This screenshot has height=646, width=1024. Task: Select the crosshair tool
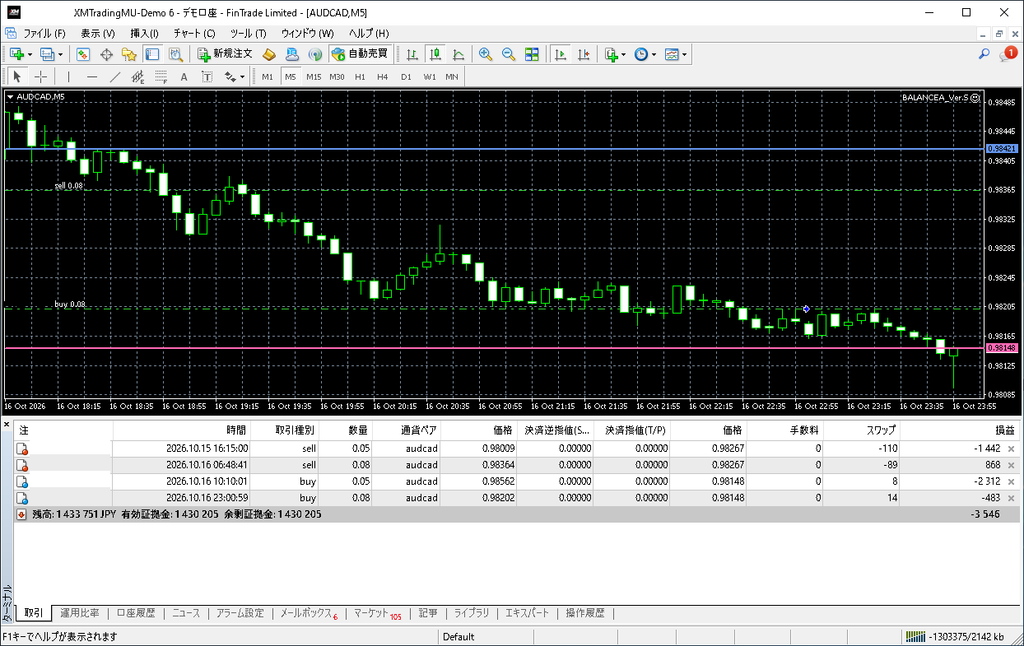[x=40, y=77]
